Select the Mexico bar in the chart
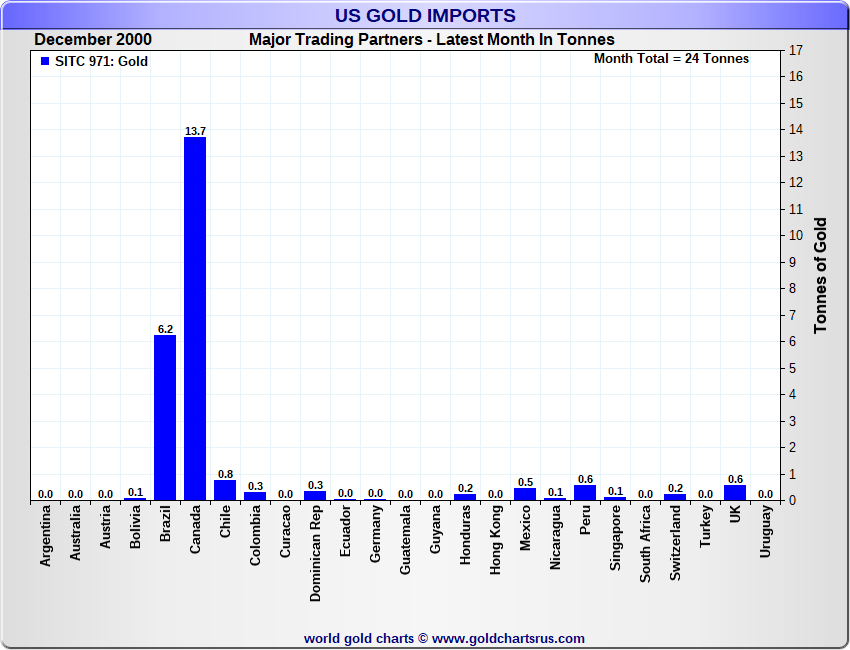850x650 pixels. click(525, 494)
